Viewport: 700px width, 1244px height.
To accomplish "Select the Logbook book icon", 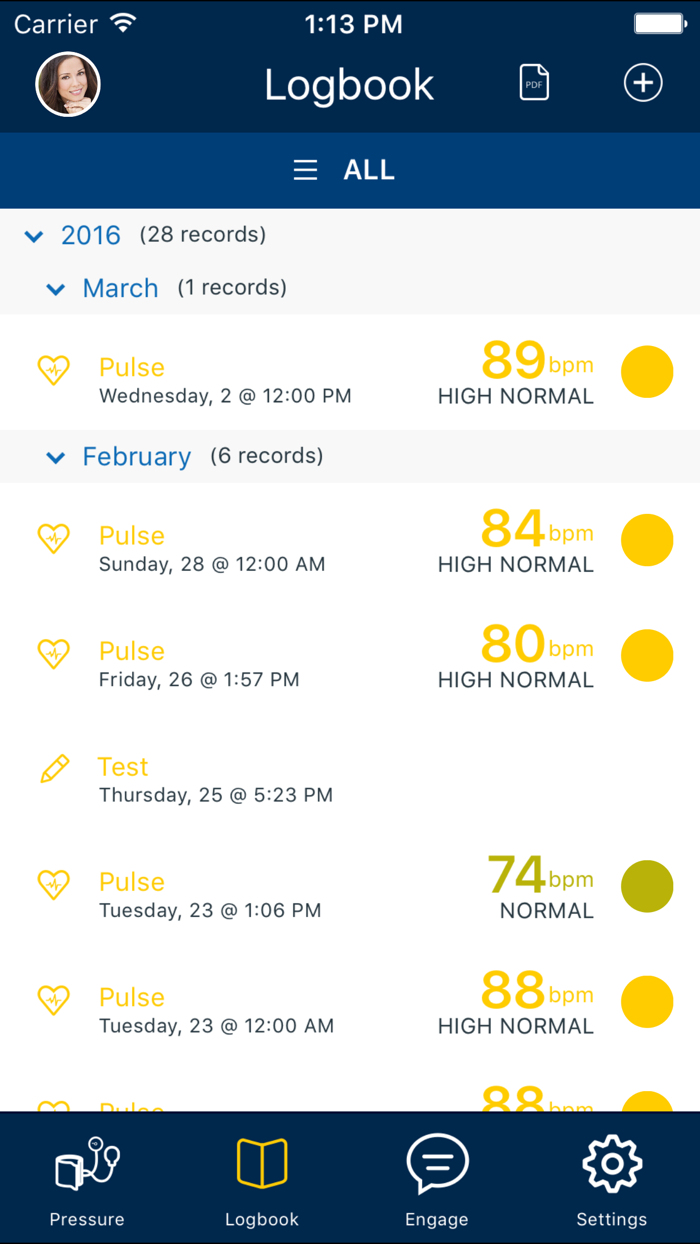I will (262, 1164).
